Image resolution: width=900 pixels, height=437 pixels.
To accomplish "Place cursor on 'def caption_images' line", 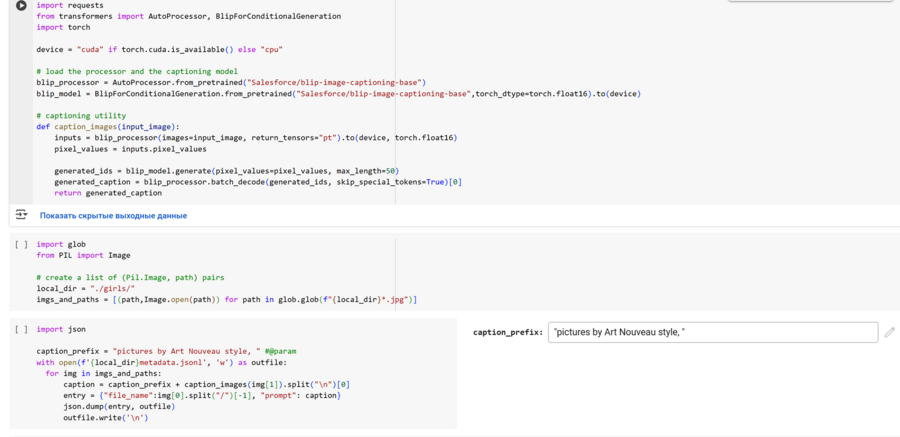I will point(108,127).
